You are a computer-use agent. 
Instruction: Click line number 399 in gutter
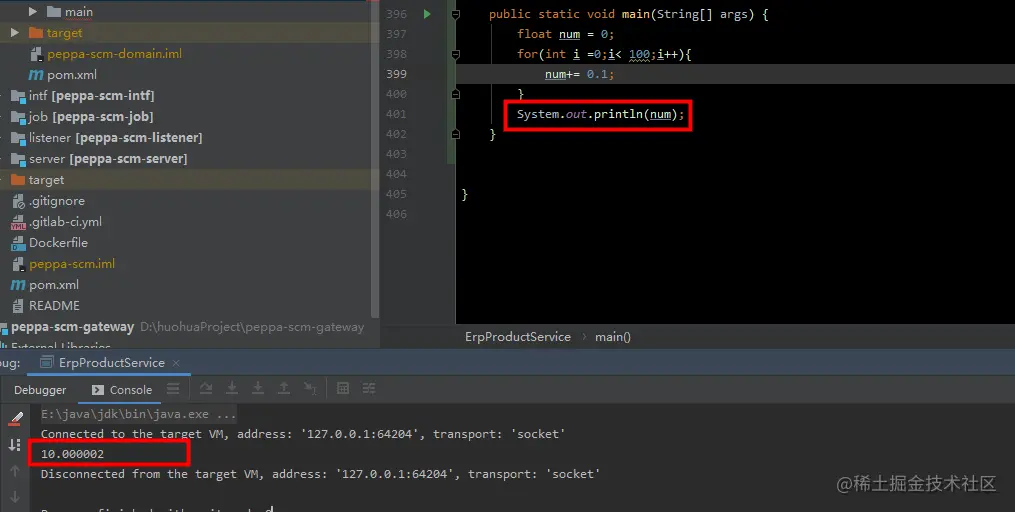pos(396,74)
